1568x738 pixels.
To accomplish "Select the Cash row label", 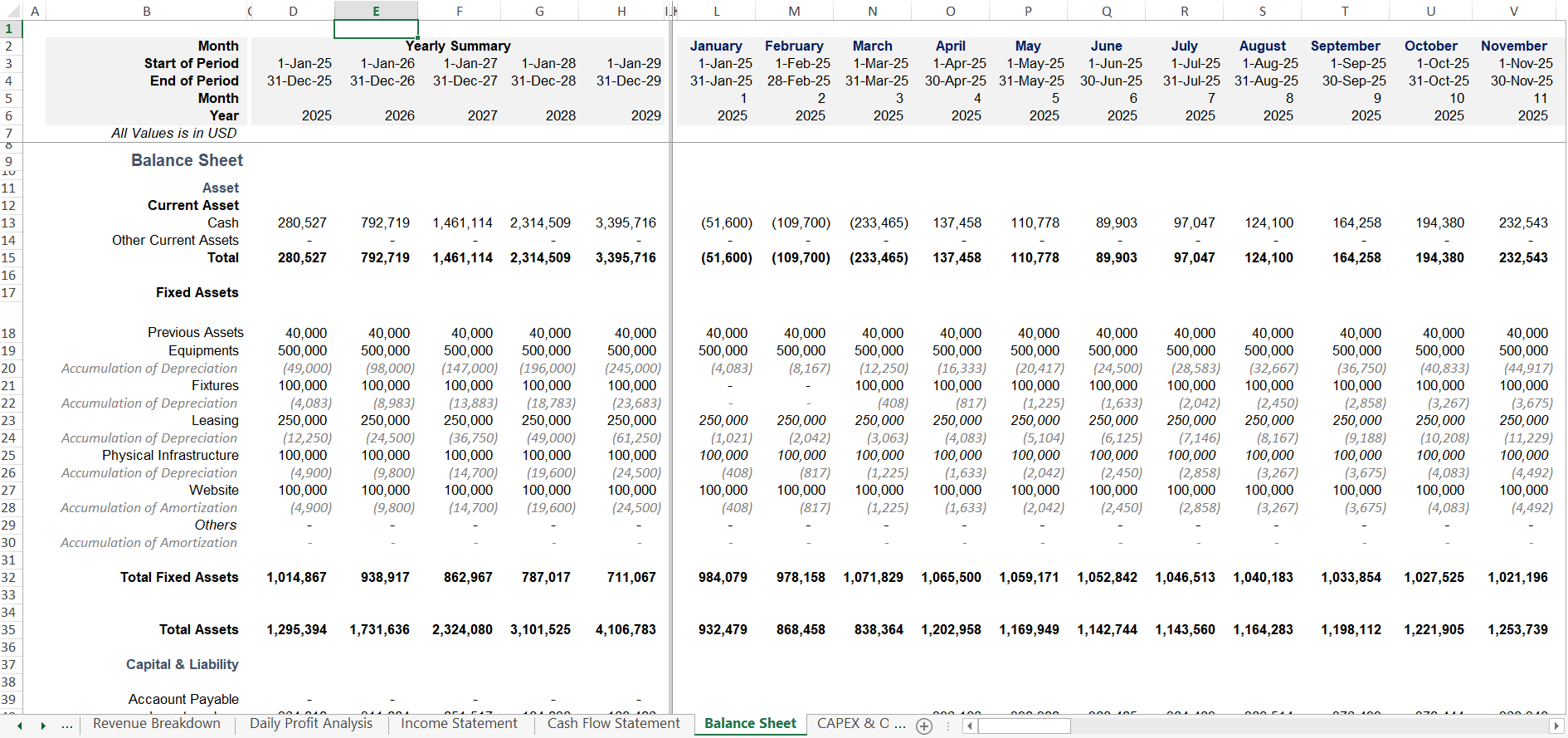I will click(223, 222).
